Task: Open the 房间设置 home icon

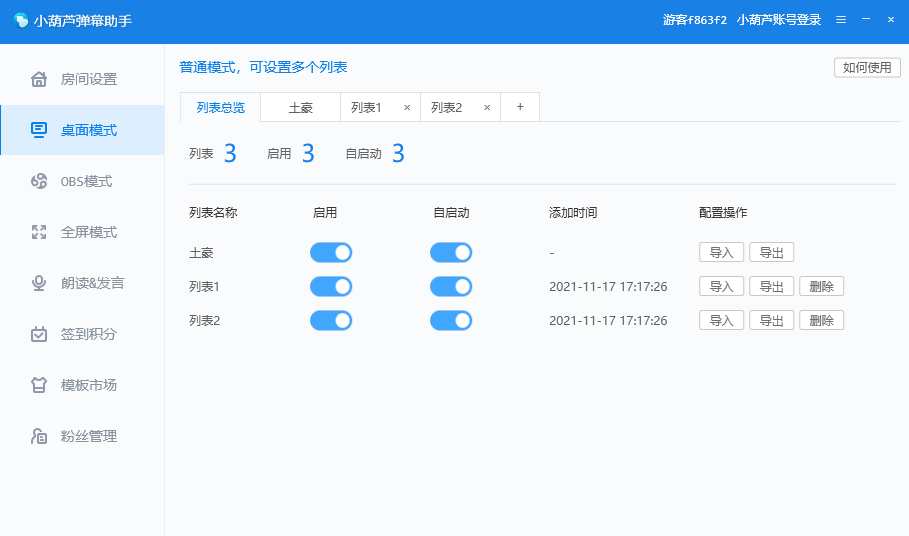Action: [39, 79]
